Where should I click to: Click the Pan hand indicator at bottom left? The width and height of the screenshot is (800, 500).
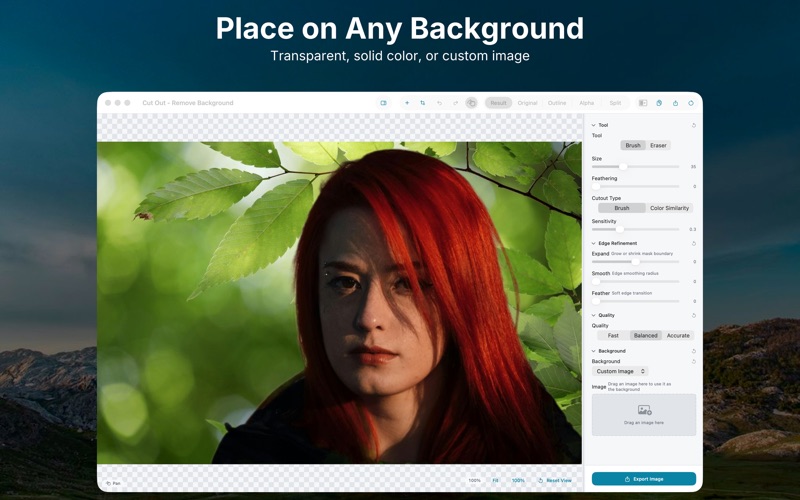pyautogui.click(x=113, y=483)
